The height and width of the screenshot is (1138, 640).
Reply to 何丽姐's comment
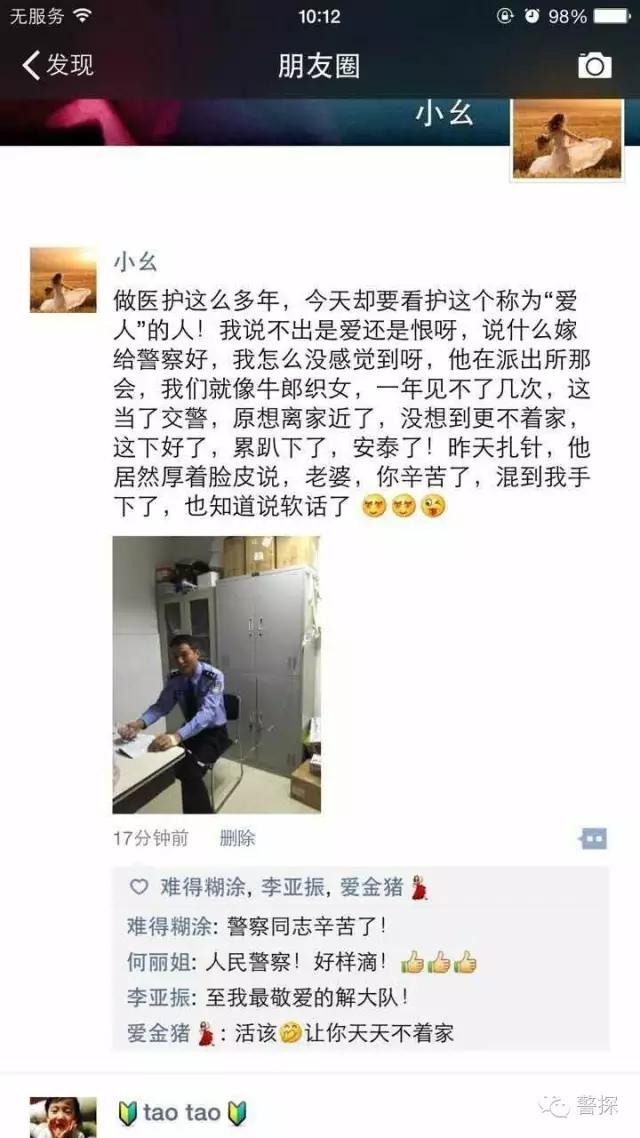tap(361, 962)
